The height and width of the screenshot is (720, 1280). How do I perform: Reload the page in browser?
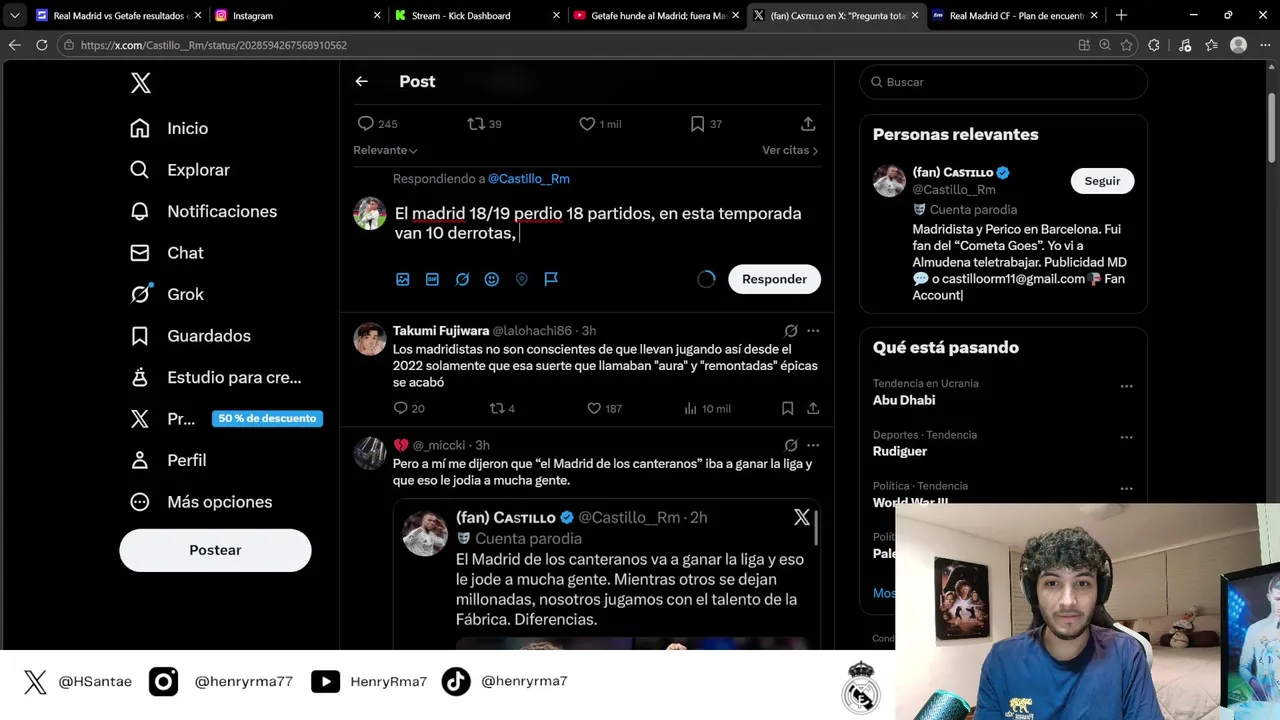(42, 45)
